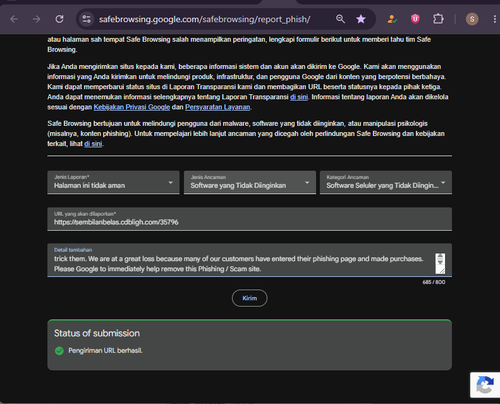
Task: Open the Kebijakan Privasi Google link
Action: [x=132, y=107]
